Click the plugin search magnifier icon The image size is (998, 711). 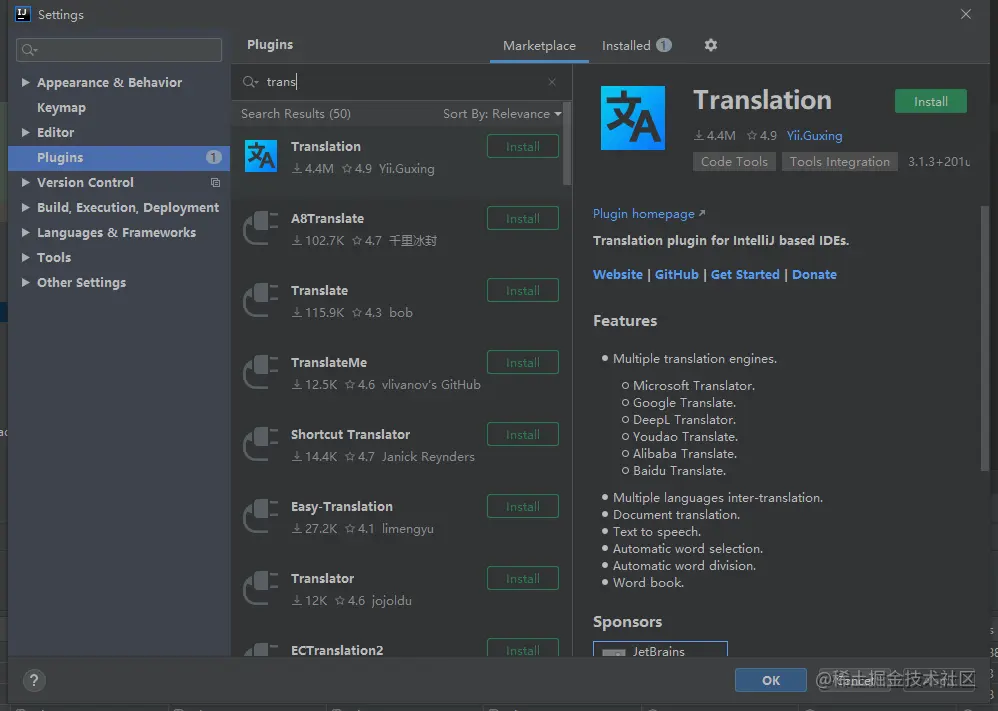click(250, 82)
